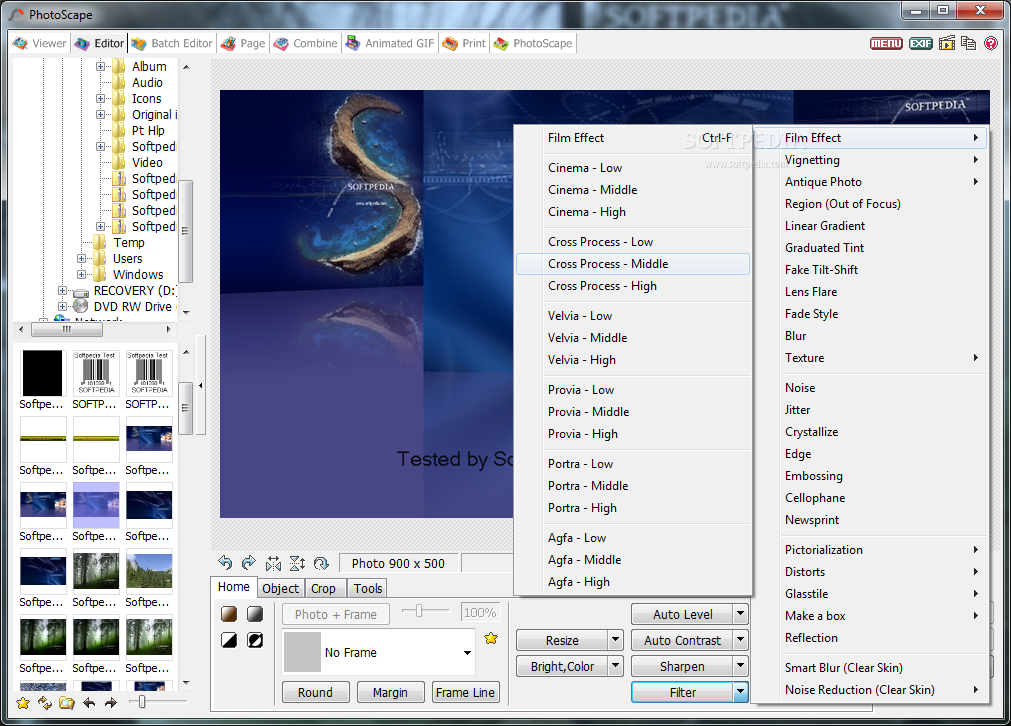Viewport: 1011px width, 726px height.
Task: Click the Round button
Action: (x=315, y=692)
